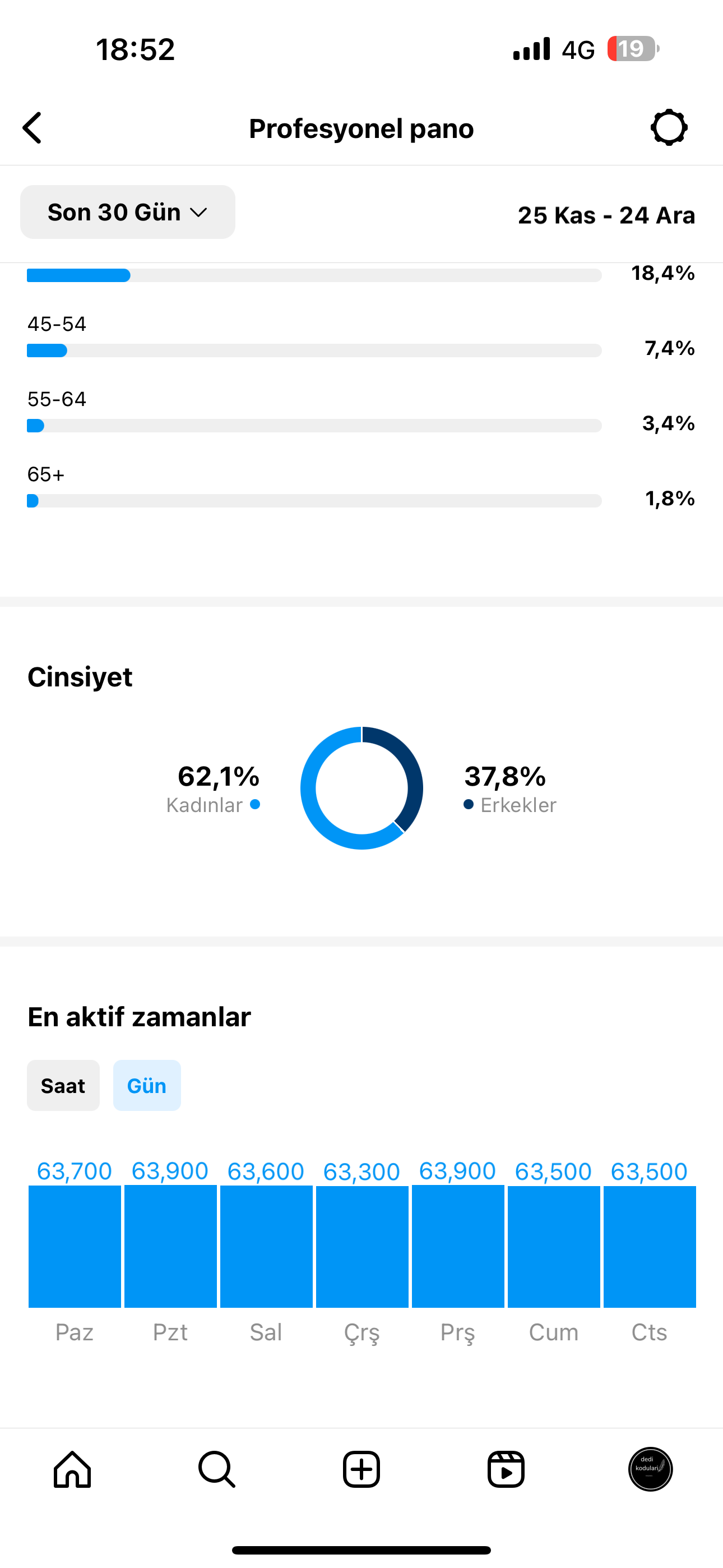The width and height of the screenshot is (723, 1568).
Task: Open the Son 30 Gün dropdown
Action: click(128, 212)
